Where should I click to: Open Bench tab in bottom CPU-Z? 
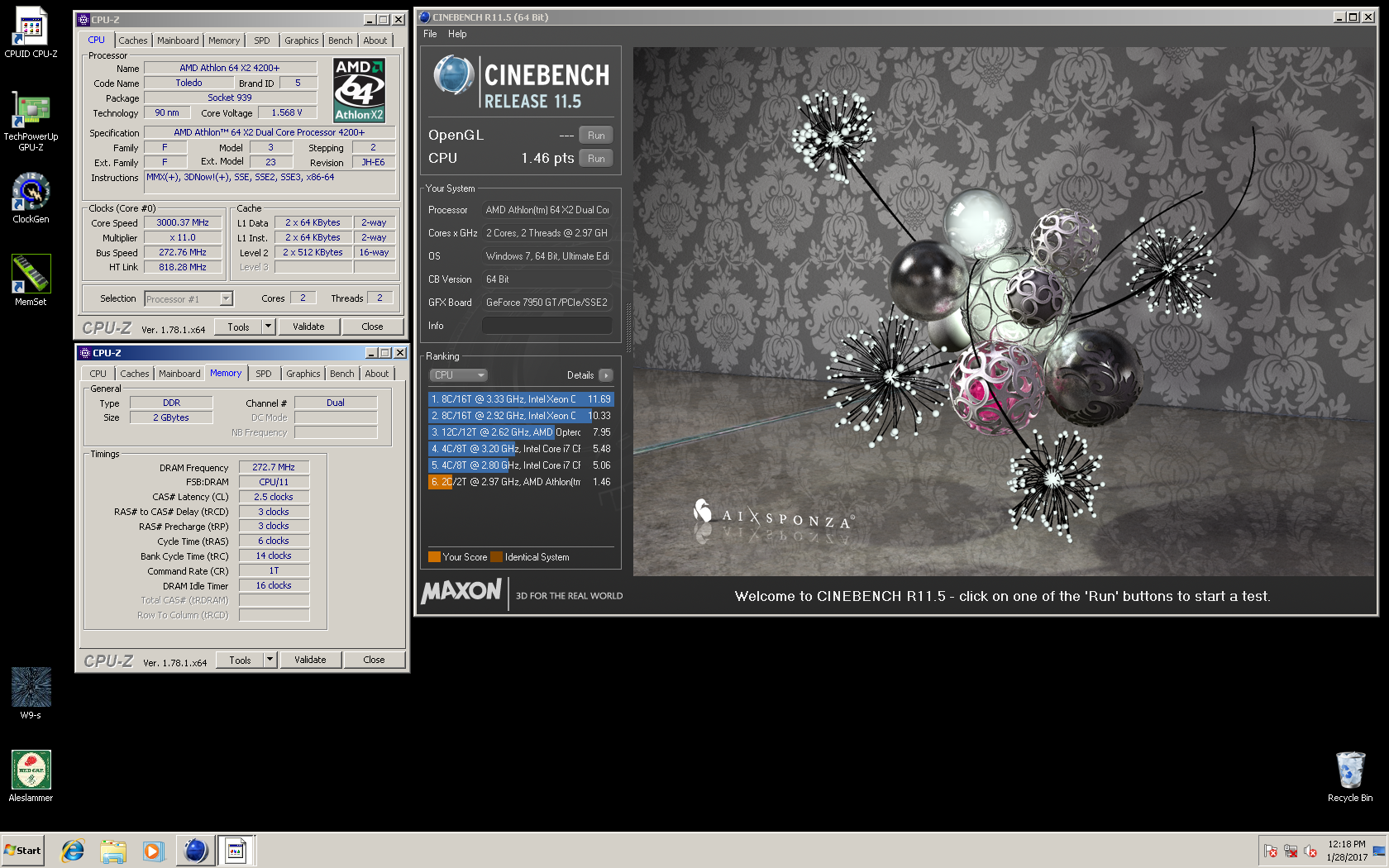pyautogui.click(x=341, y=374)
